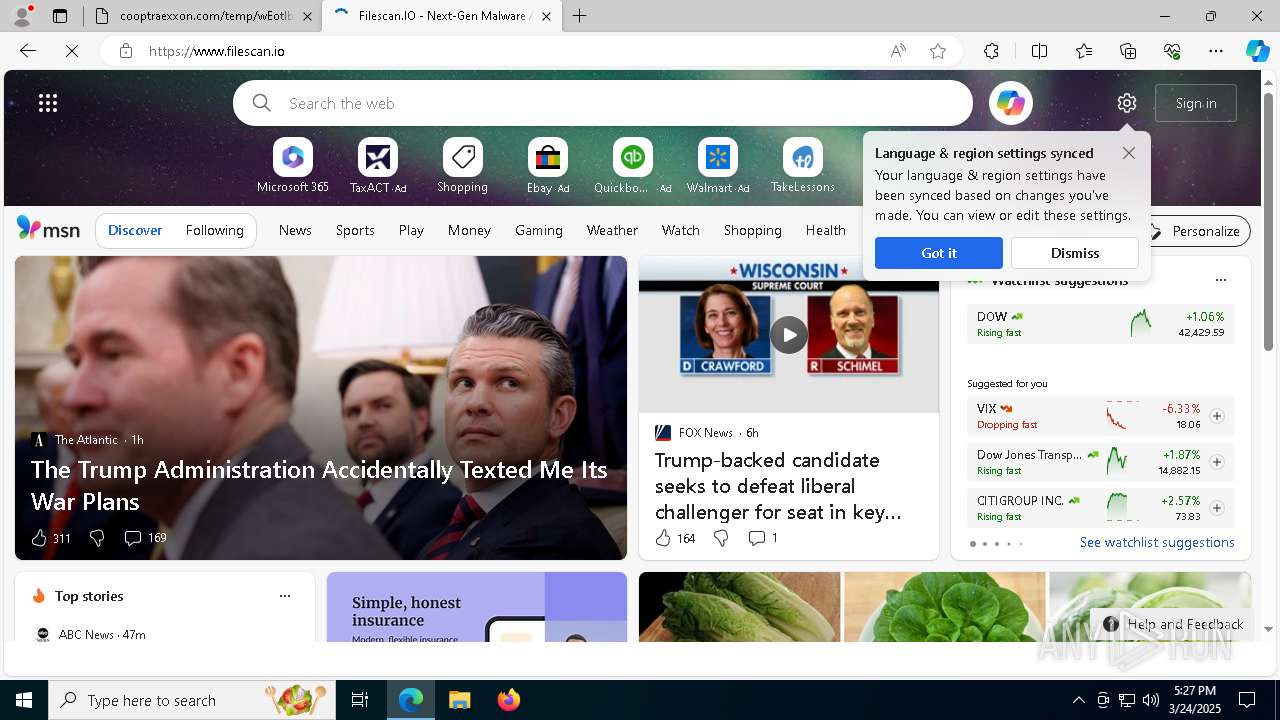Screen dimensions: 1280x720
Task: Select the Discover tab
Action: coord(135,230)
